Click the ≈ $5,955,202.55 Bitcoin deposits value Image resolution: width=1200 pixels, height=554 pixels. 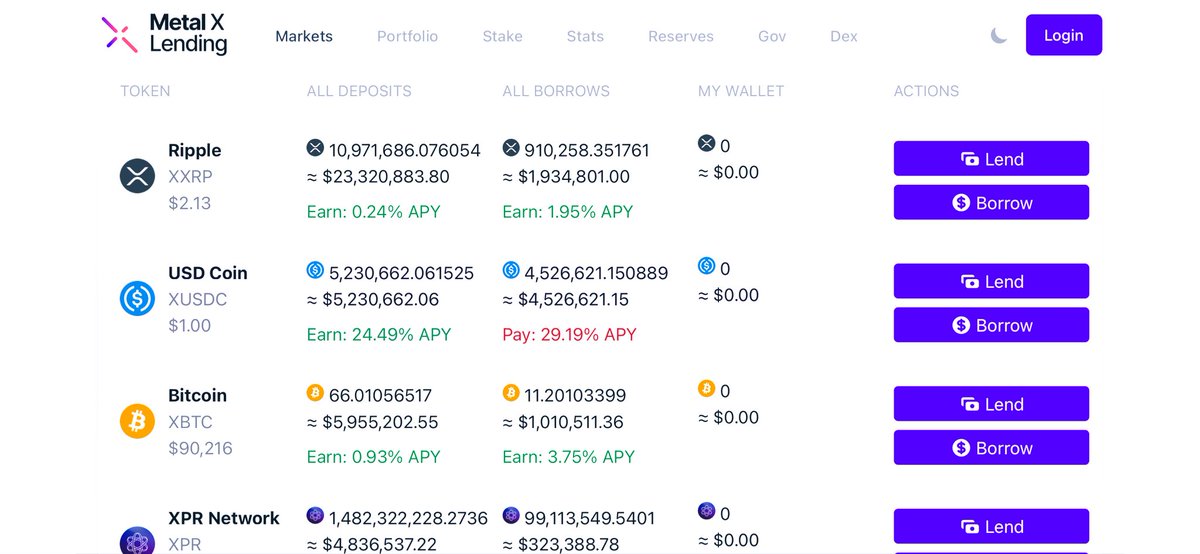tap(373, 422)
